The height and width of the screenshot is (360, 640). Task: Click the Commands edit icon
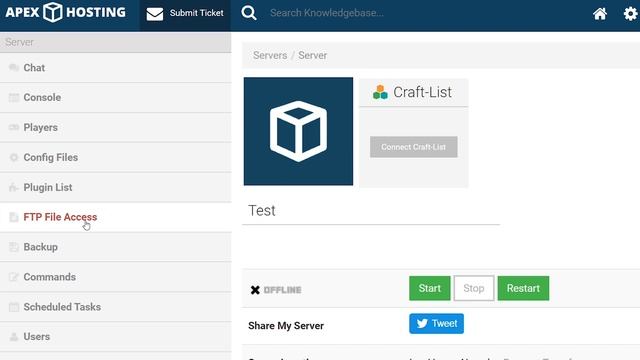click(x=14, y=277)
